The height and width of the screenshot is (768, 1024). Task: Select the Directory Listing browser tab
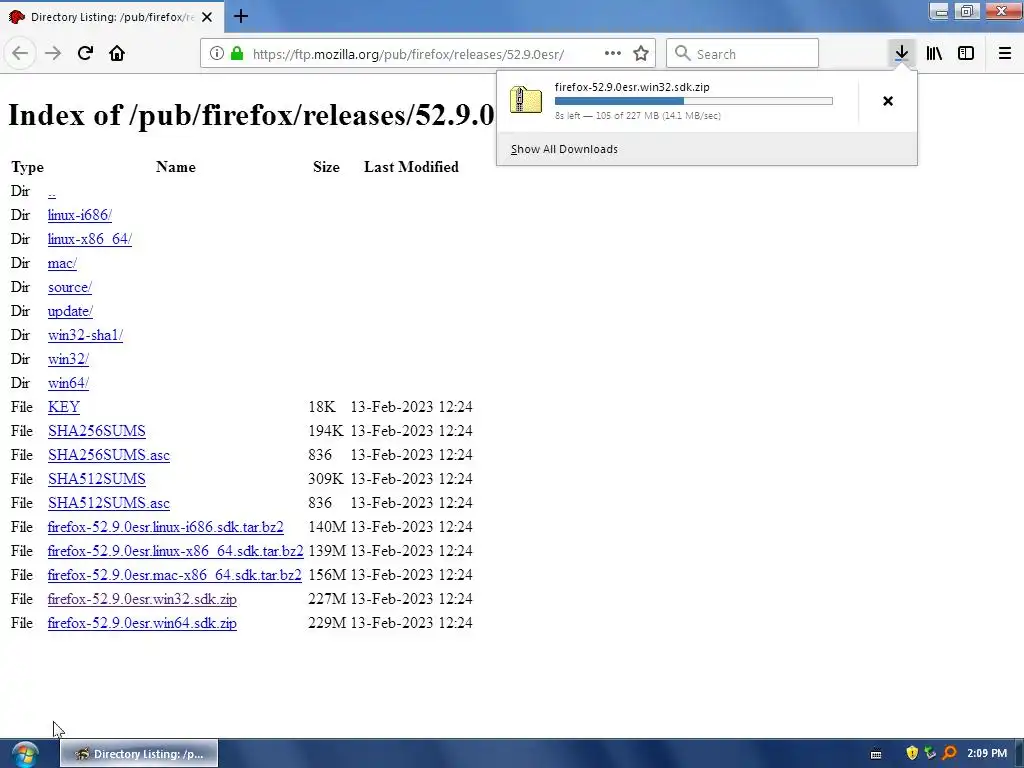point(111,17)
